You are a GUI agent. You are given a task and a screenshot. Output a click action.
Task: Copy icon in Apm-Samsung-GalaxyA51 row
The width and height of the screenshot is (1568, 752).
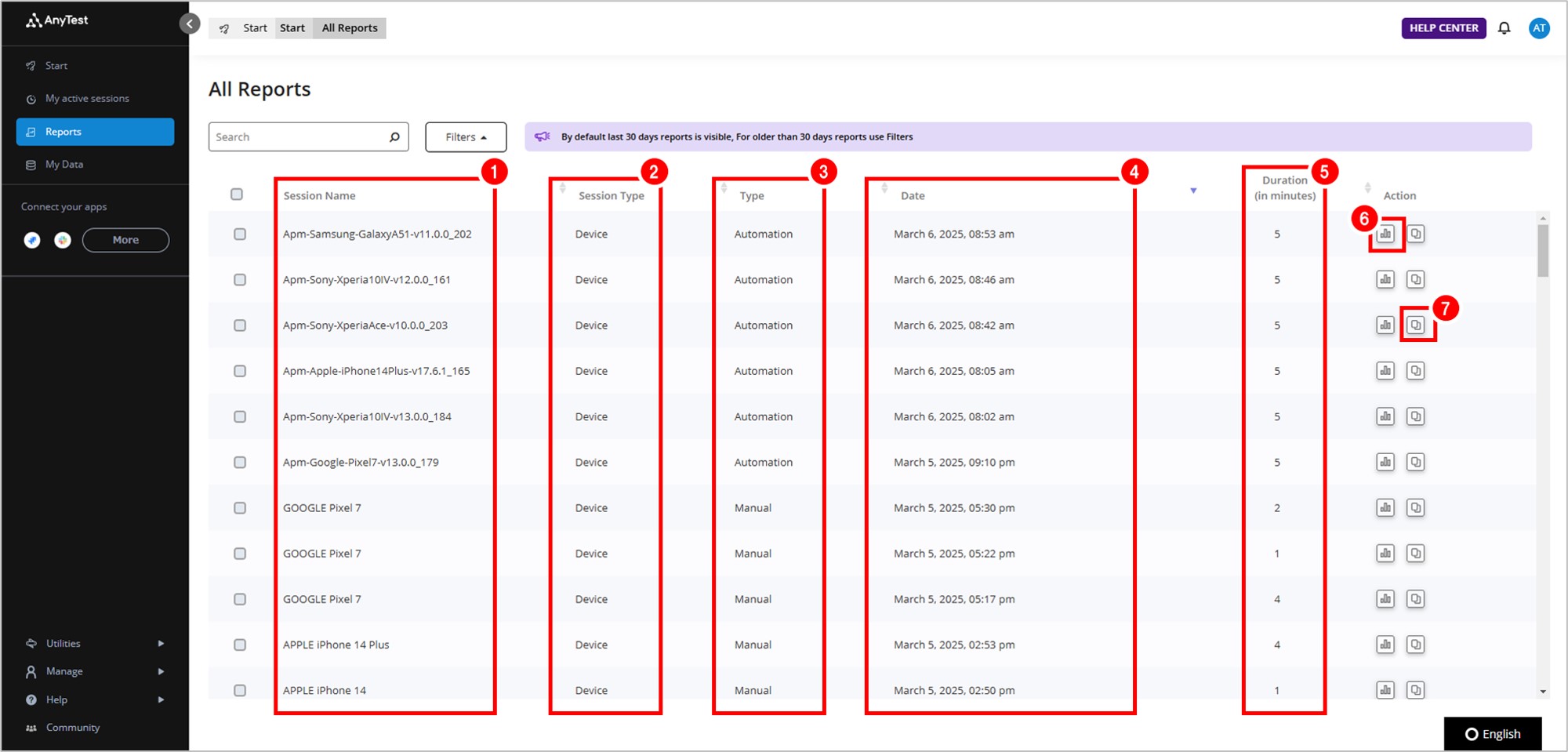tap(1415, 234)
